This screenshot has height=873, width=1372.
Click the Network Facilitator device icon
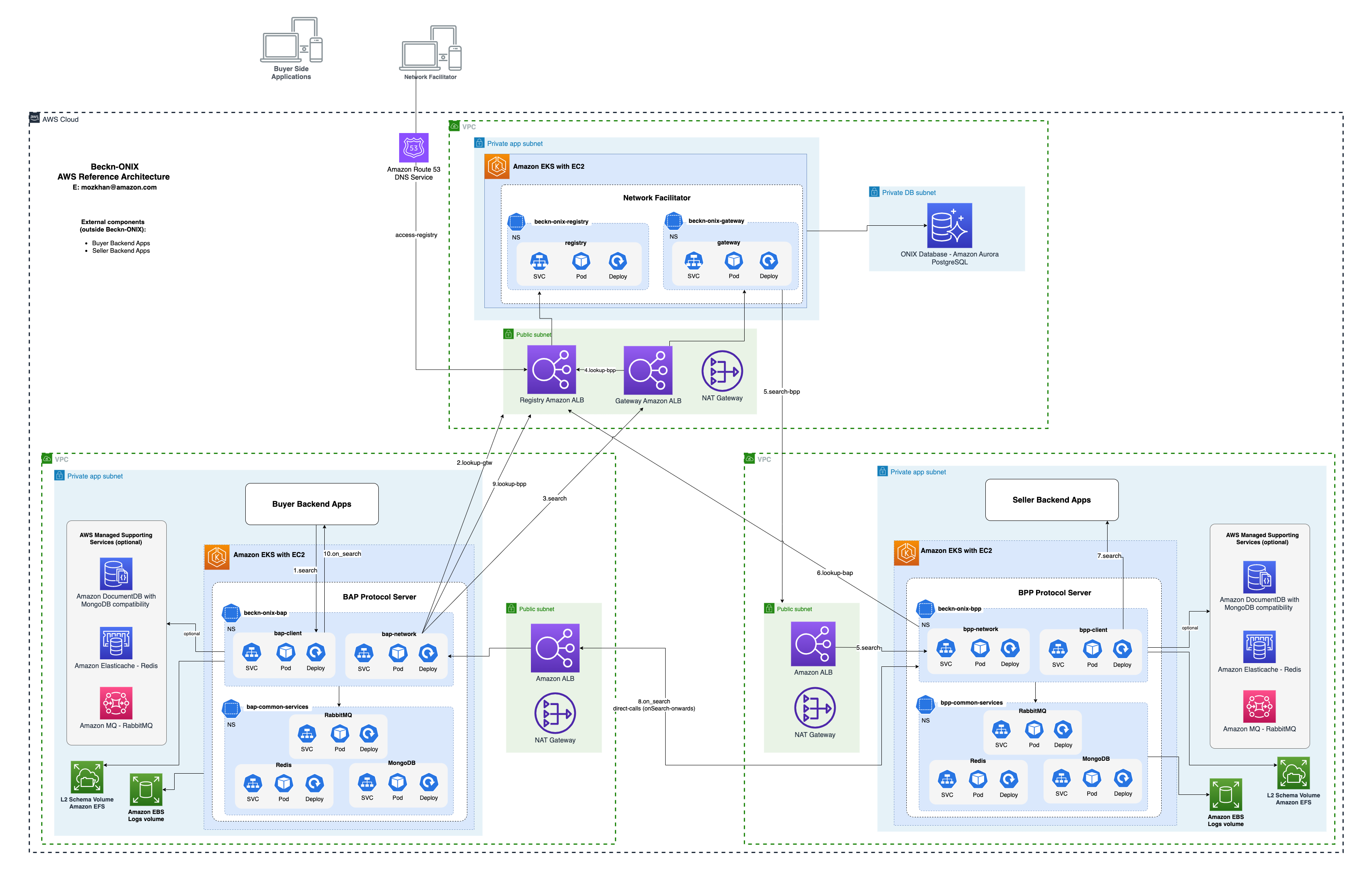coord(431,48)
